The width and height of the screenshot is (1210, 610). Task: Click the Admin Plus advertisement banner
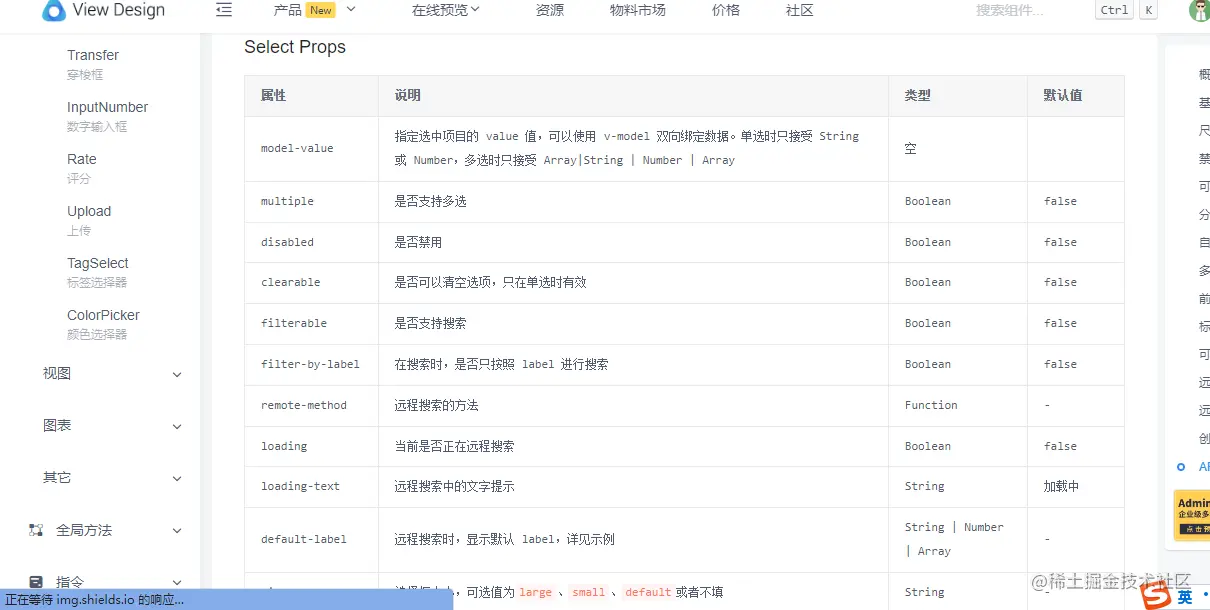pyautogui.click(x=1192, y=515)
